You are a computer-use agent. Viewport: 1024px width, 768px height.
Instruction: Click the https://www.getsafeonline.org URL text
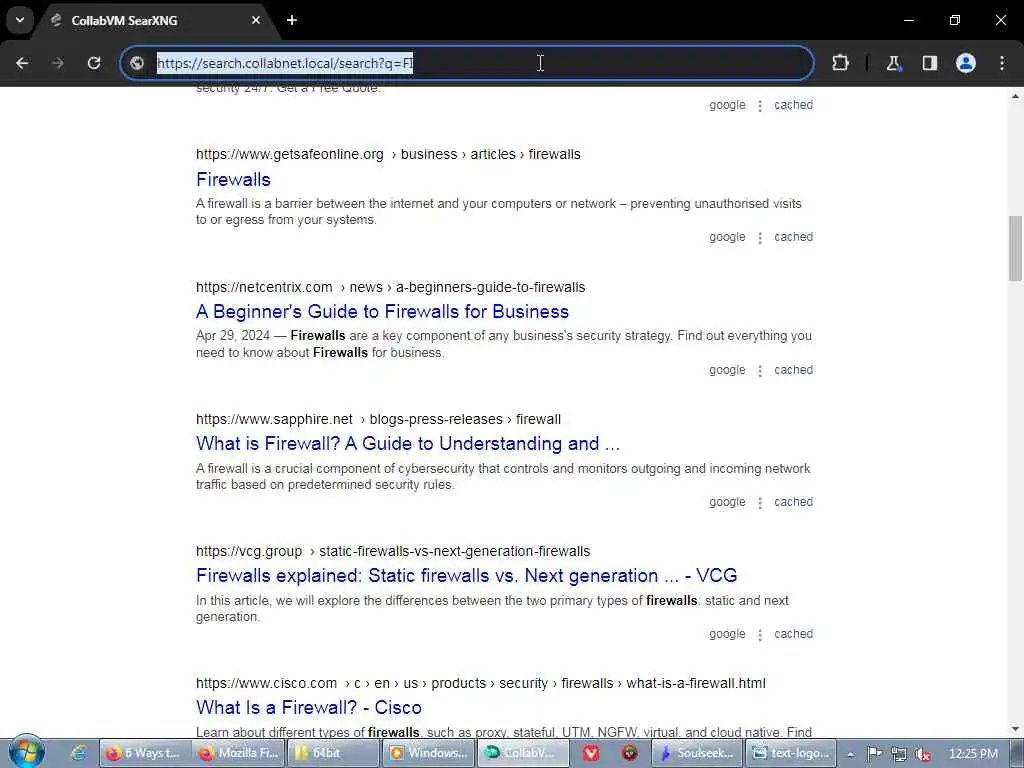pyautogui.click(x=290, y=154)
